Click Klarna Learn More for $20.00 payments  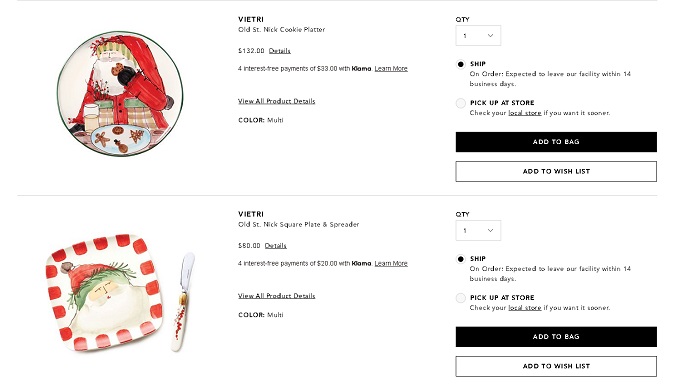[391, 264]
